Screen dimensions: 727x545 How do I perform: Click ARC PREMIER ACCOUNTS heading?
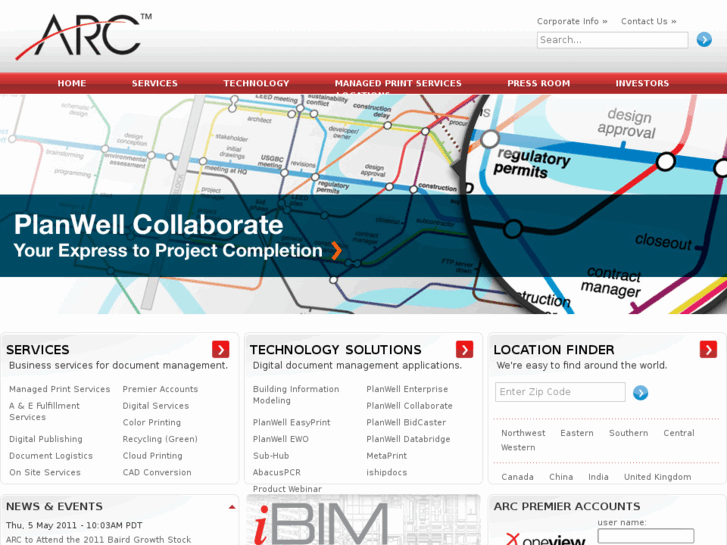(x=567, y=506)
